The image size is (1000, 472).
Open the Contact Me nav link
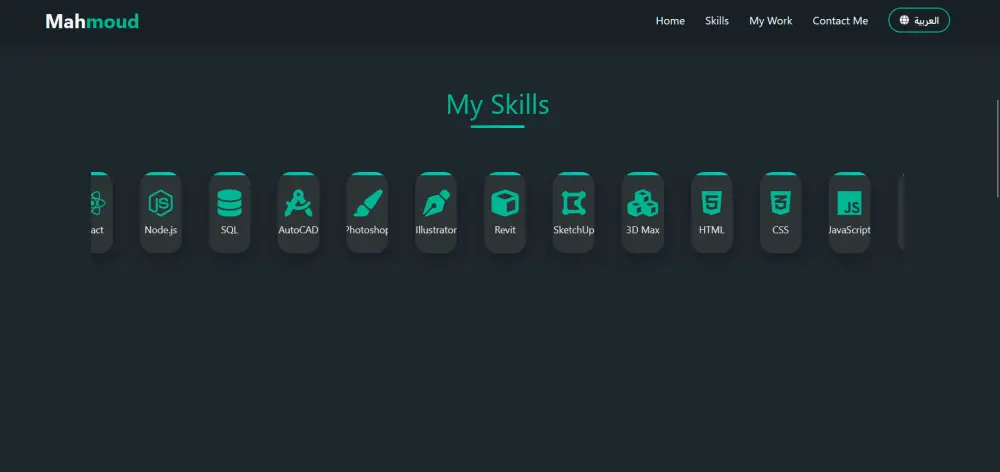[x=840, y=21]
